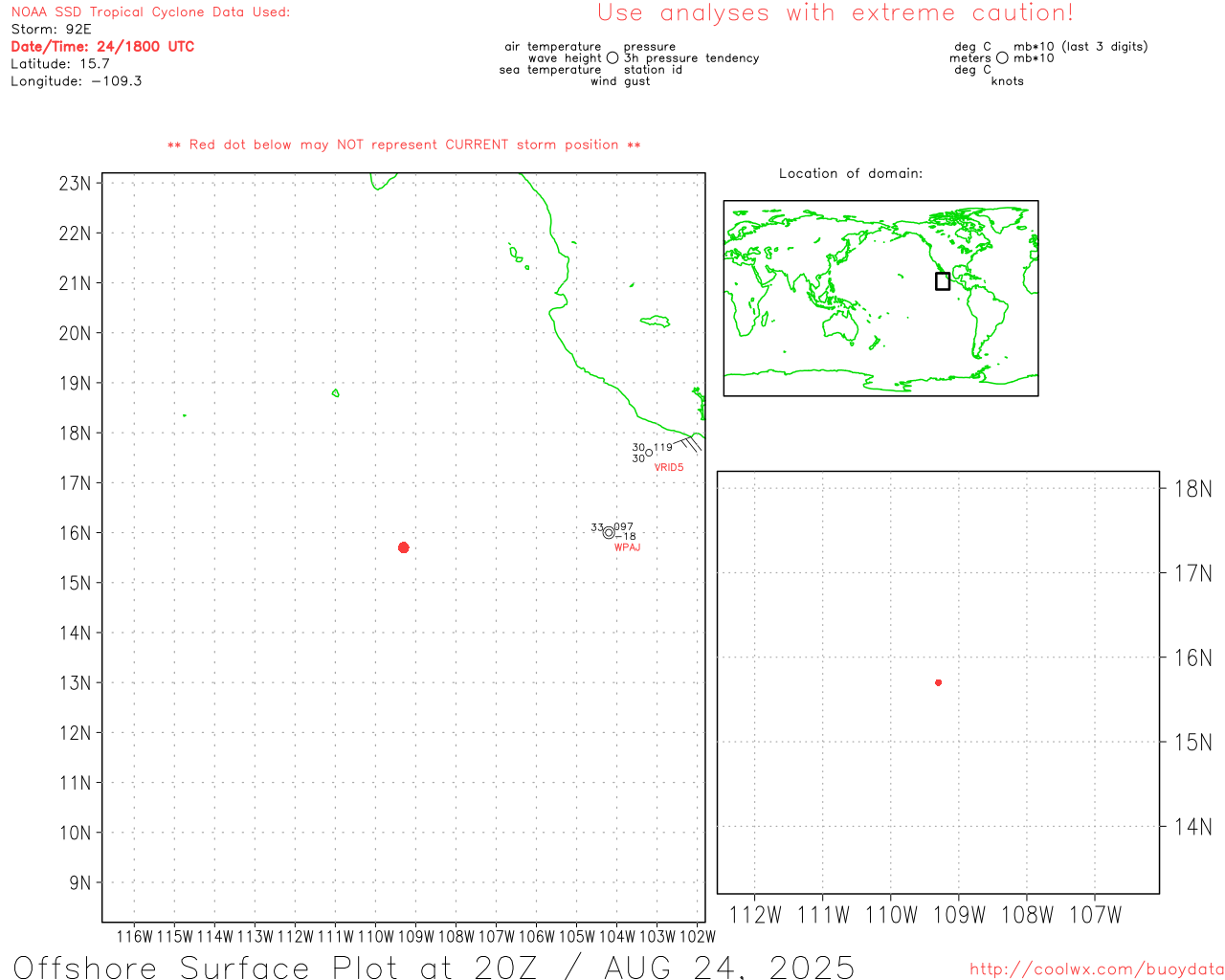Click the pressure tendency '-18' near WPAJ
The height and width of the screenshot is (980, 1225).
click(626, 536)
